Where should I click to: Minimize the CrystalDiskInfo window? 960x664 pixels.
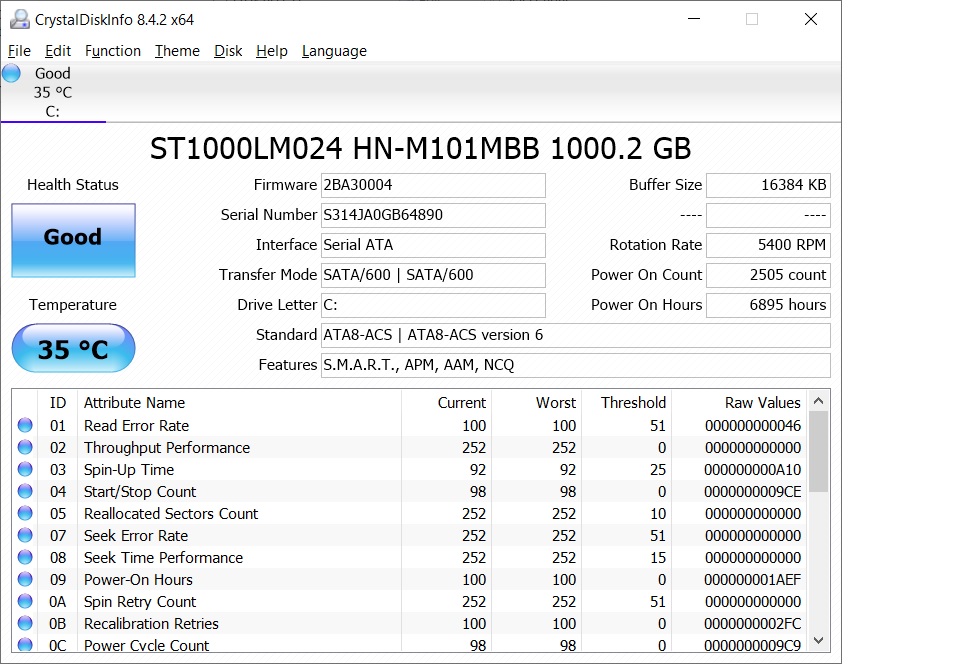[x=694, y=19]
